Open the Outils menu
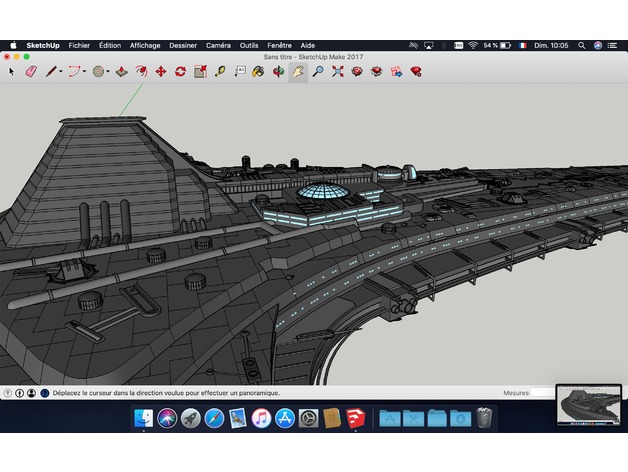Screen dimensions: 628x472 pos(249,45)
